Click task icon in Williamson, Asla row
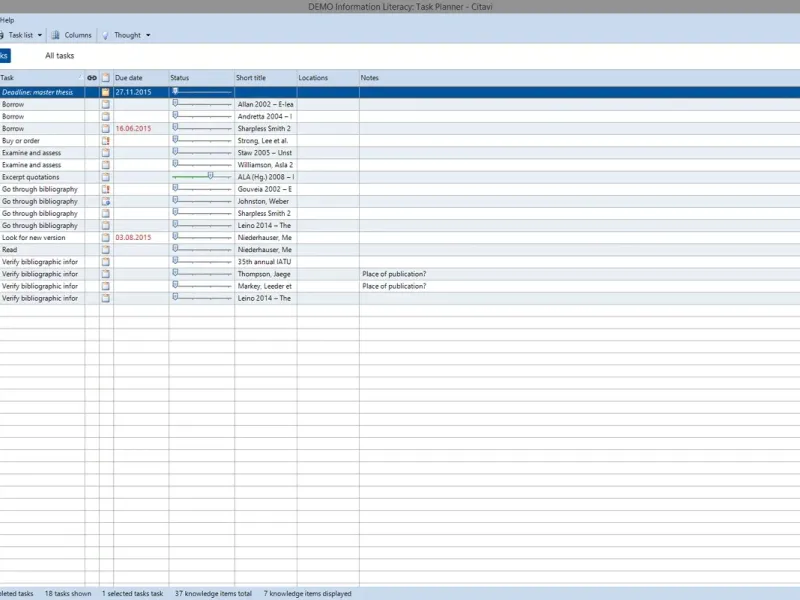800x600 pixels. click(106, 165)
